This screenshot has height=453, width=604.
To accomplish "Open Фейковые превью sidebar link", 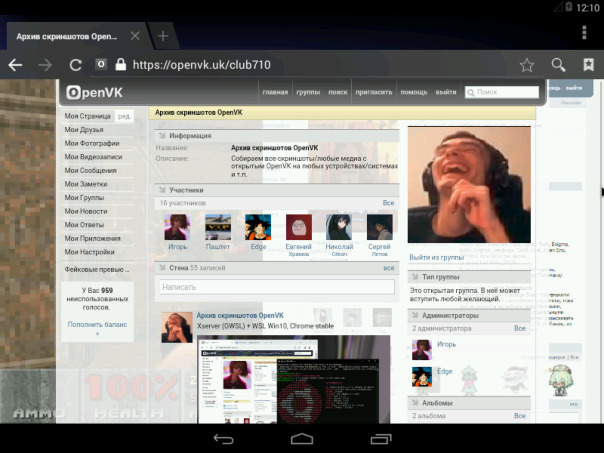I will click(x=97, y=269).
